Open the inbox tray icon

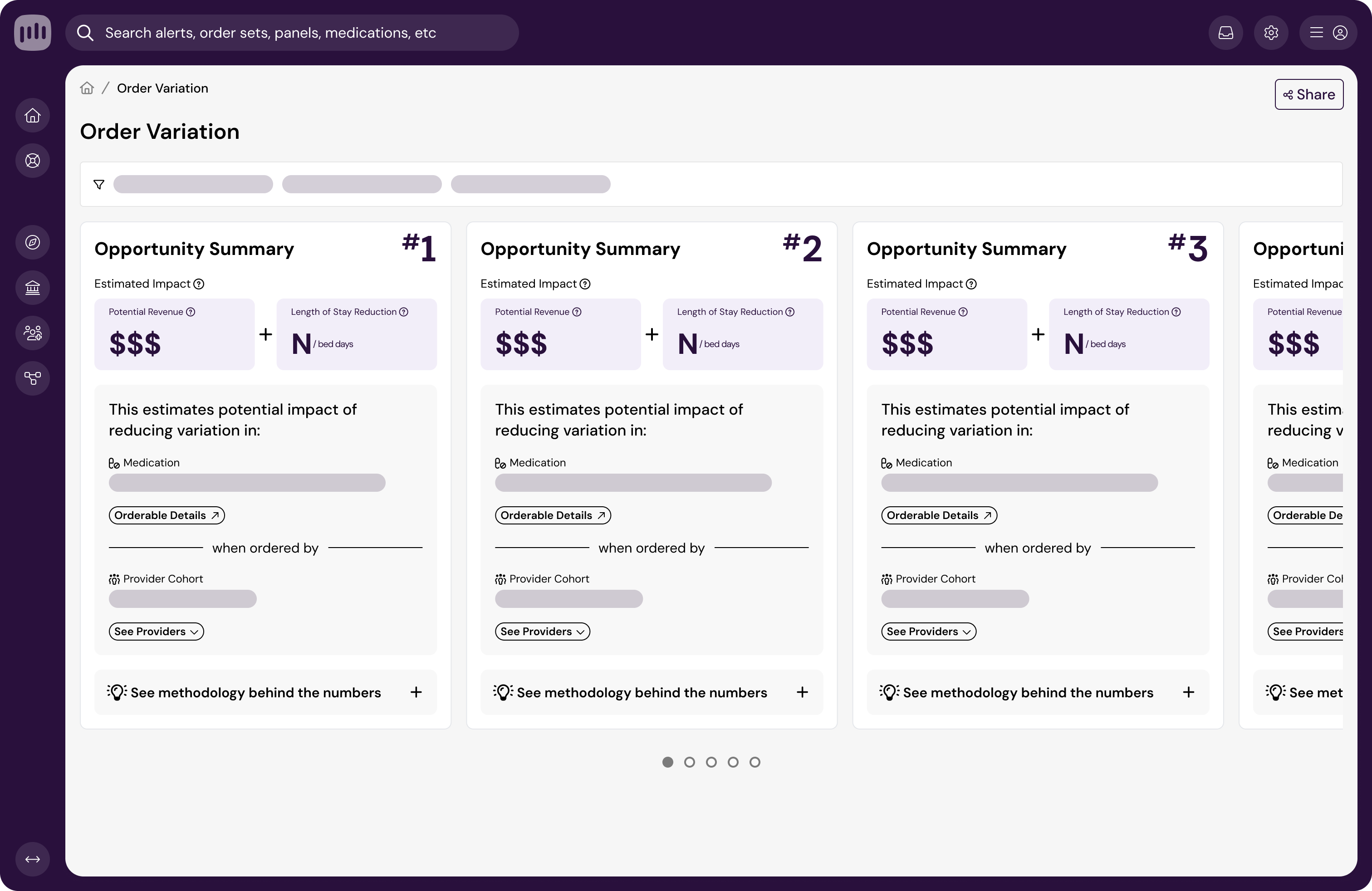1225,33
